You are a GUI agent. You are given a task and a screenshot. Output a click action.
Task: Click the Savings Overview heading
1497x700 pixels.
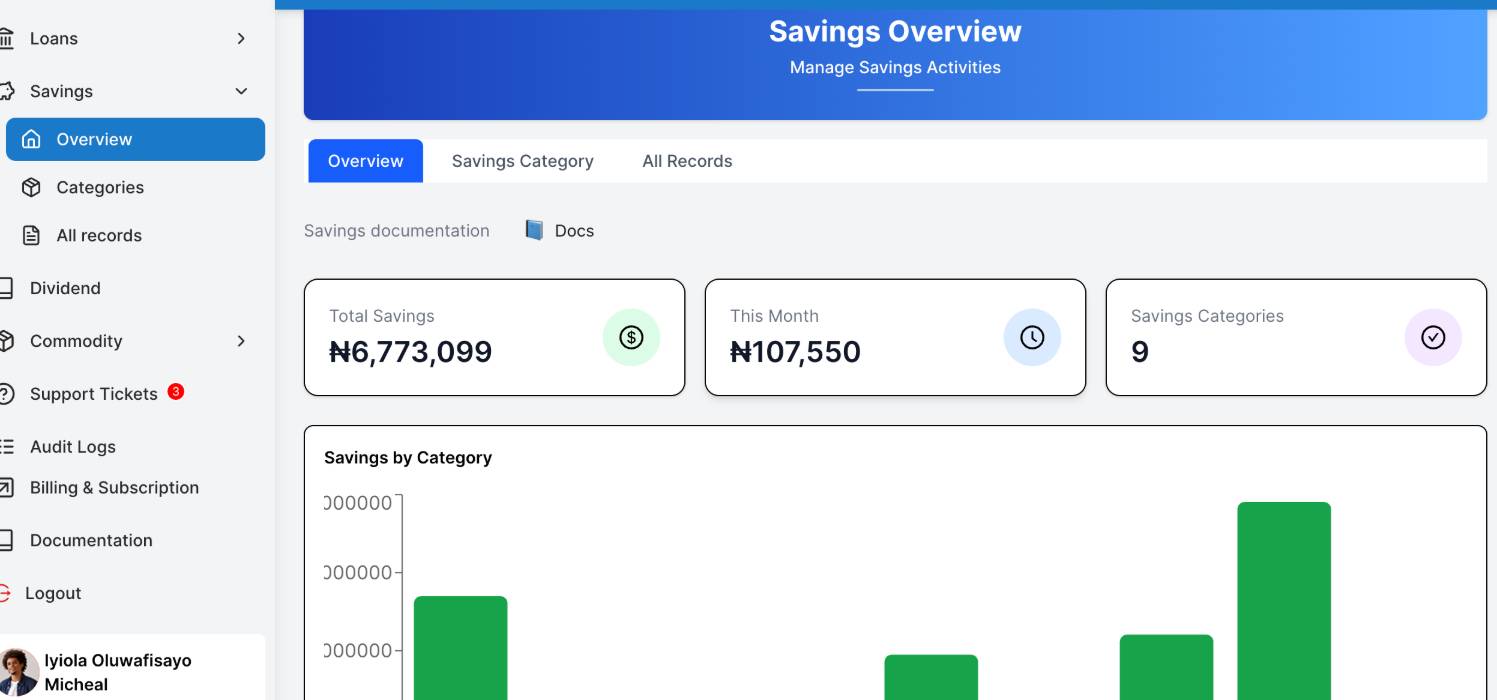pyautogui.click(x=895, y=31)
